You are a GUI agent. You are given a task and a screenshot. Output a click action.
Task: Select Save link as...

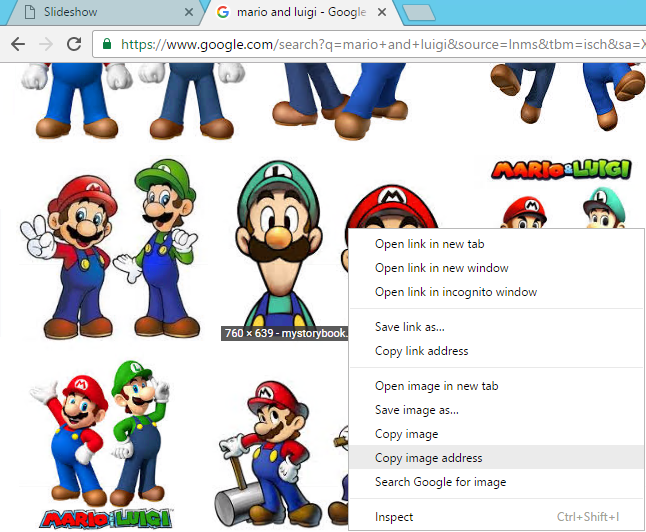(x=496, y=327)
